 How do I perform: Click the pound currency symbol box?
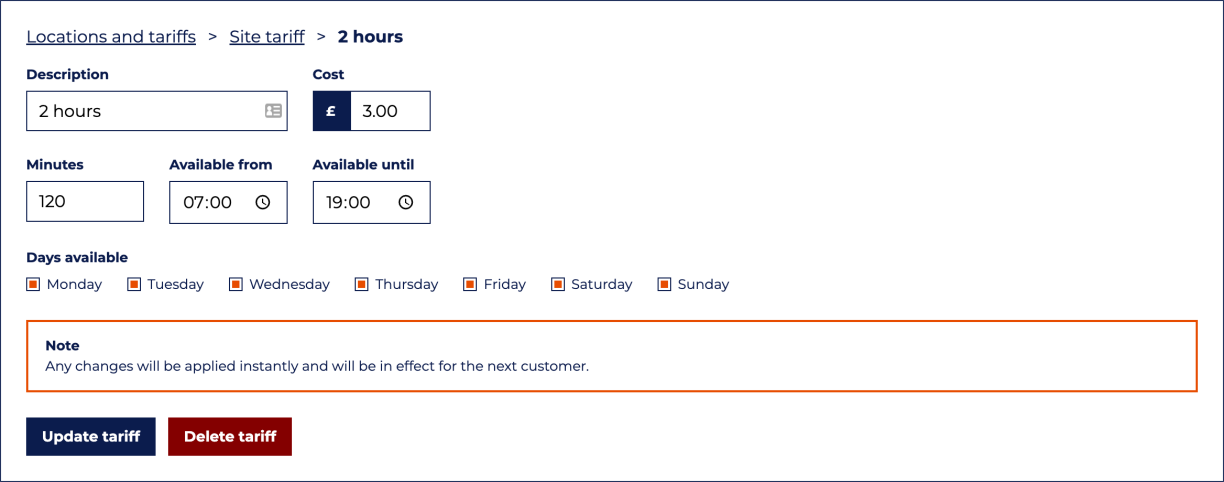pos(331,111)
